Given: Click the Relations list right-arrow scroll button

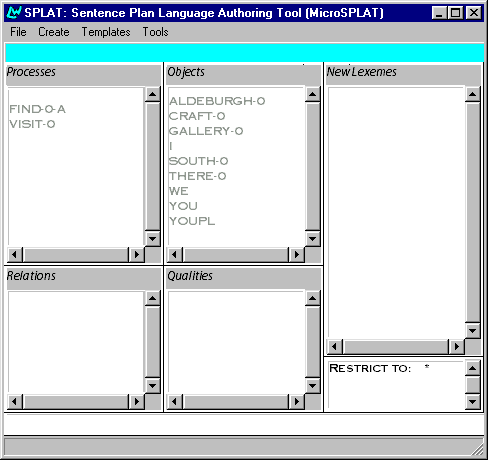Looking at the screenshot, I should [x=137, y=402].
